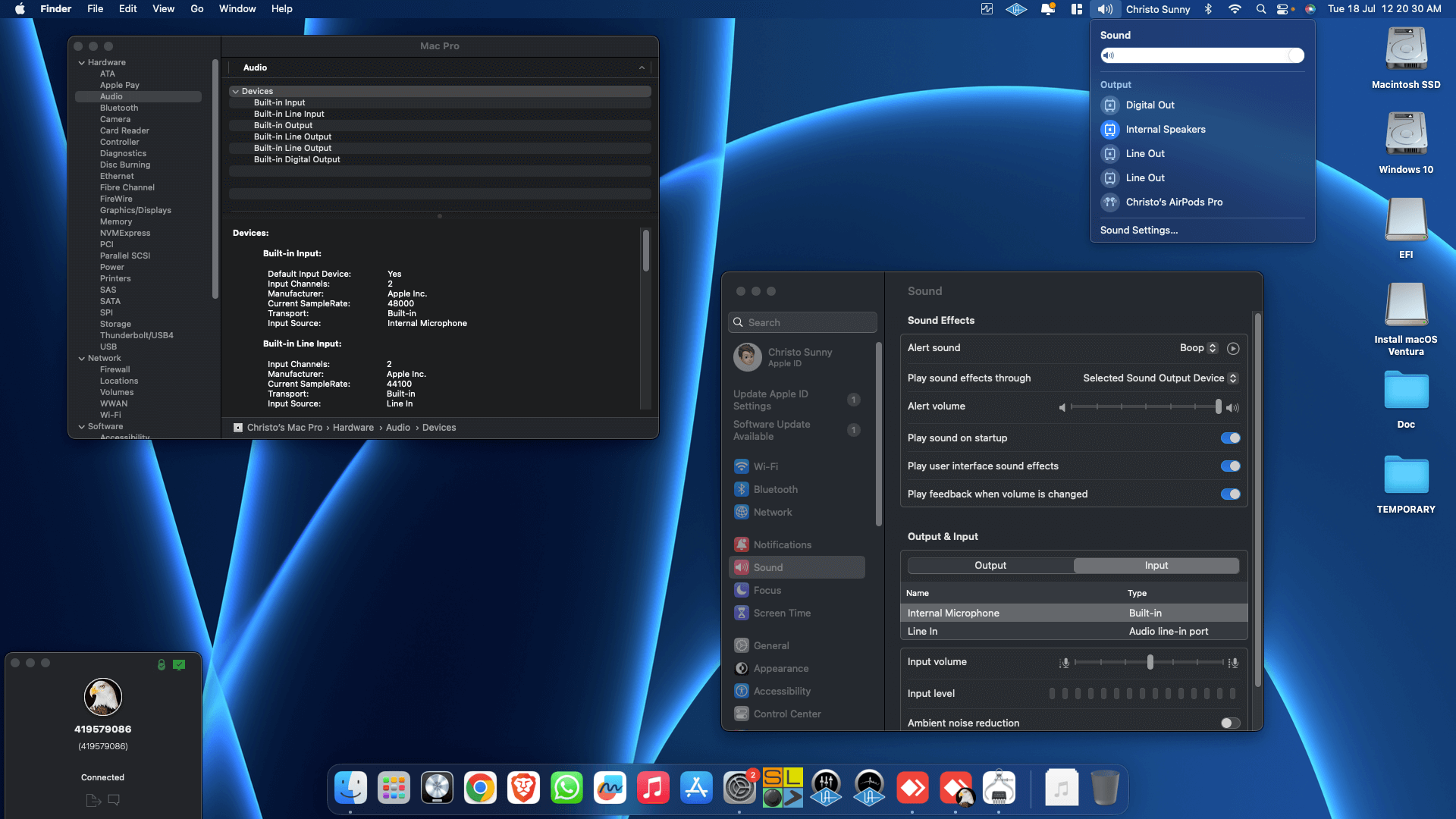Select Built-in Digital Output in Devices list
Image resolution: width=1456 pixels, height=819 pixels.
(440, 160)
